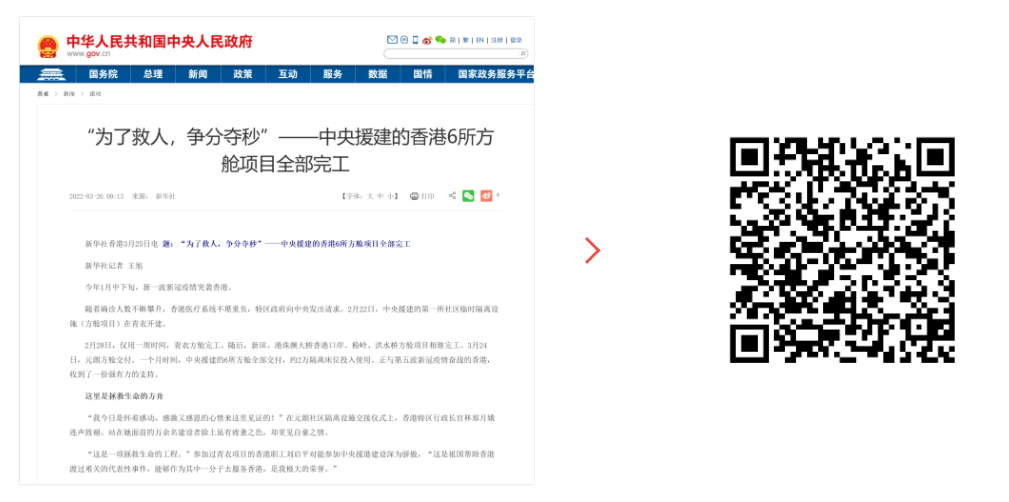
Task: Open the 数据 navigation menu
Action: tap(378, 74)
